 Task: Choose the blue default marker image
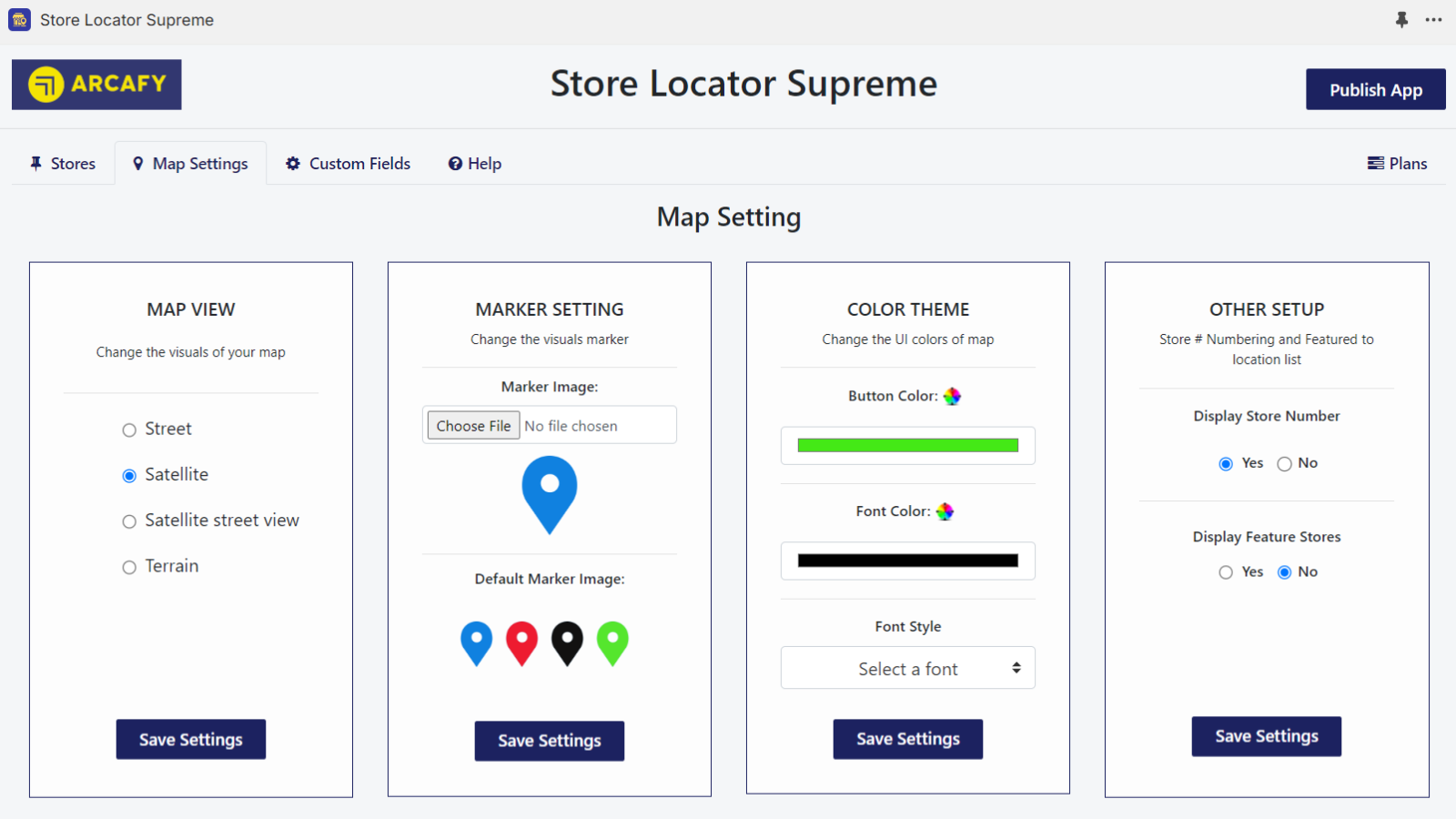click(476, 642)
